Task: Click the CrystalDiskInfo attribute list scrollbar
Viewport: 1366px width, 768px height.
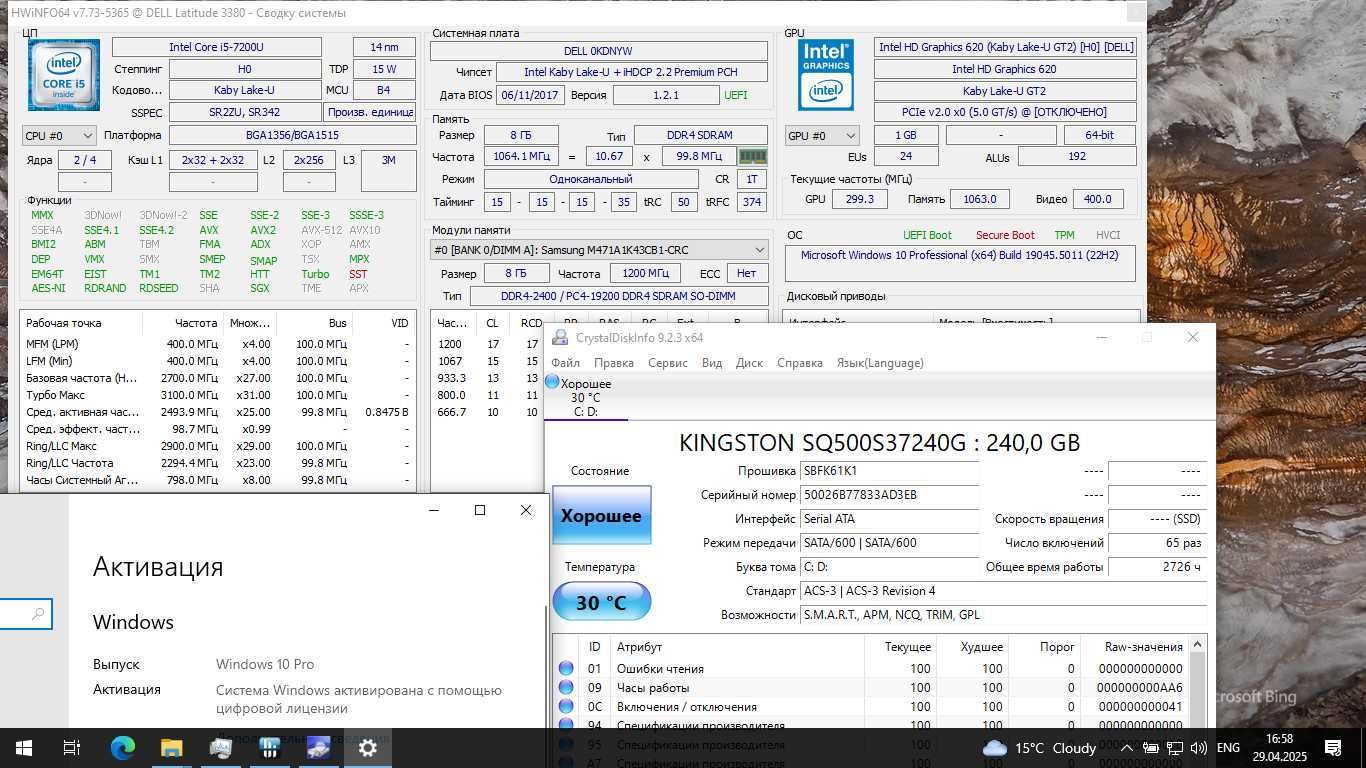Action: [x=1200, y=682]
